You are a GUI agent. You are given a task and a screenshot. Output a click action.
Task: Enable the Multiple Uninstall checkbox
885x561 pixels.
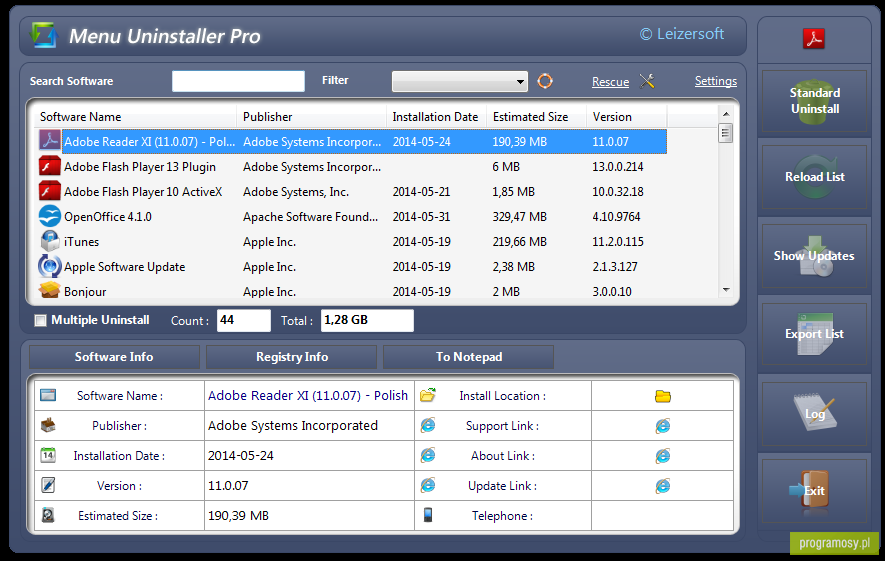40,321
